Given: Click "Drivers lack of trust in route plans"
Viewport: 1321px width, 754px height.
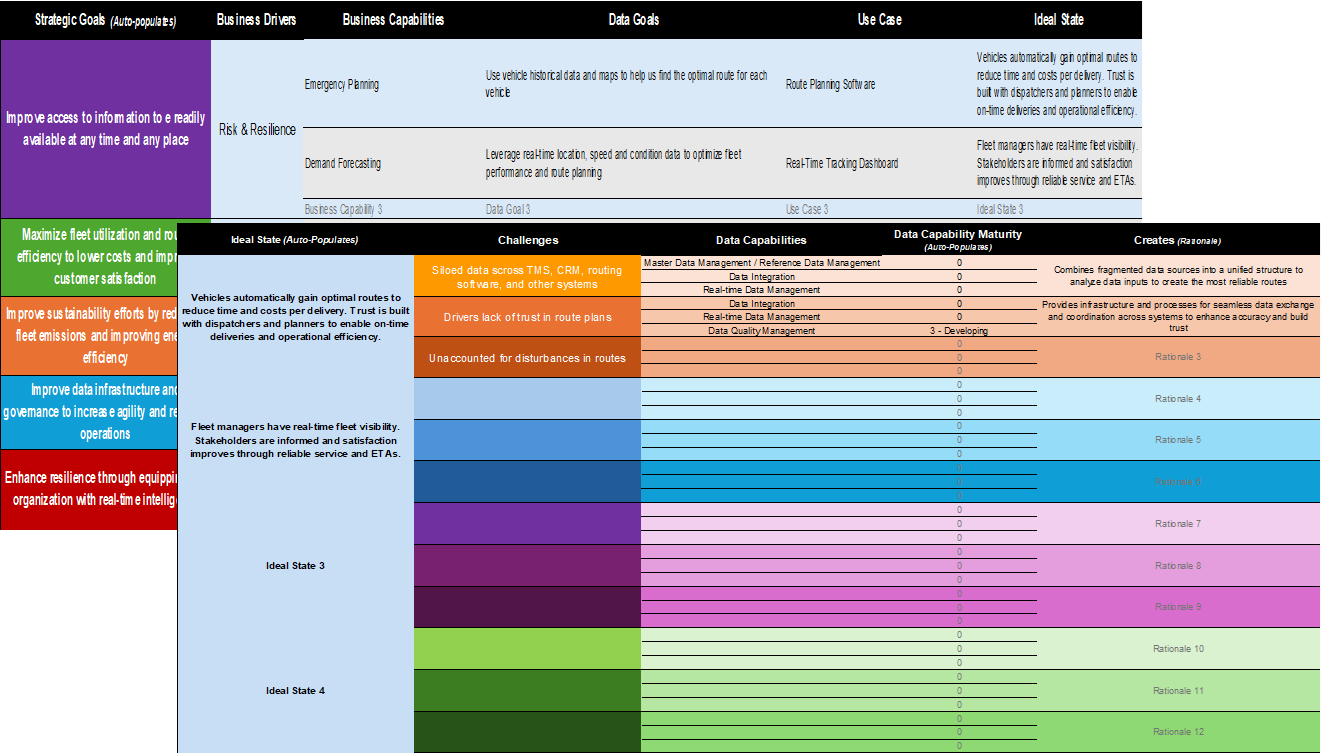Looking at the screenshot, I should (x=527, y=316).
